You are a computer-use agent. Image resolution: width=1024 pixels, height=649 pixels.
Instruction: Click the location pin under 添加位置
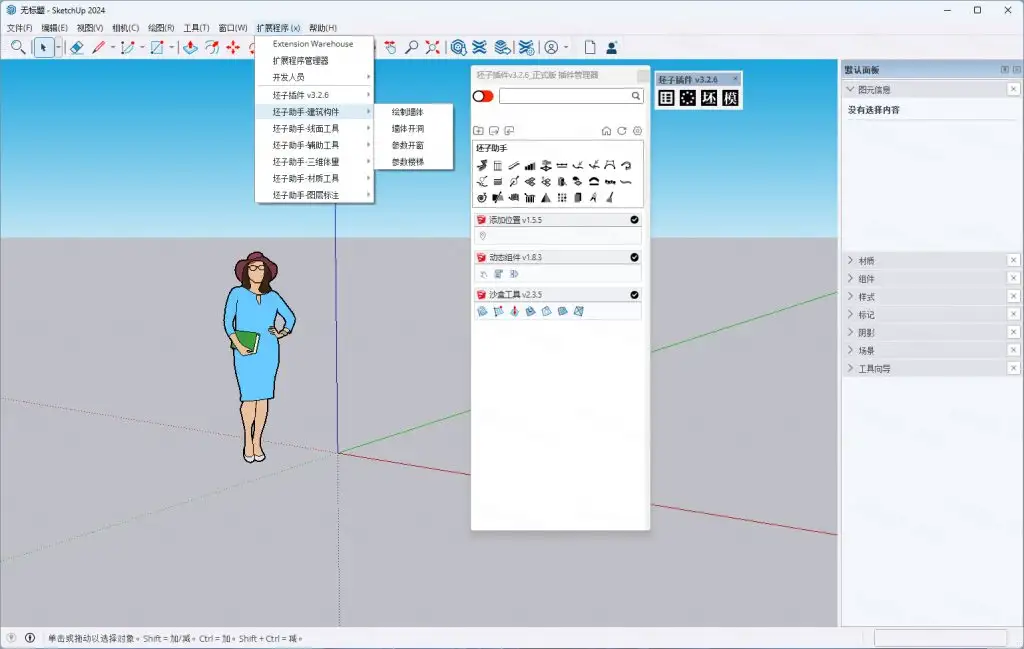pyautogui.click(x=483, y=236)
